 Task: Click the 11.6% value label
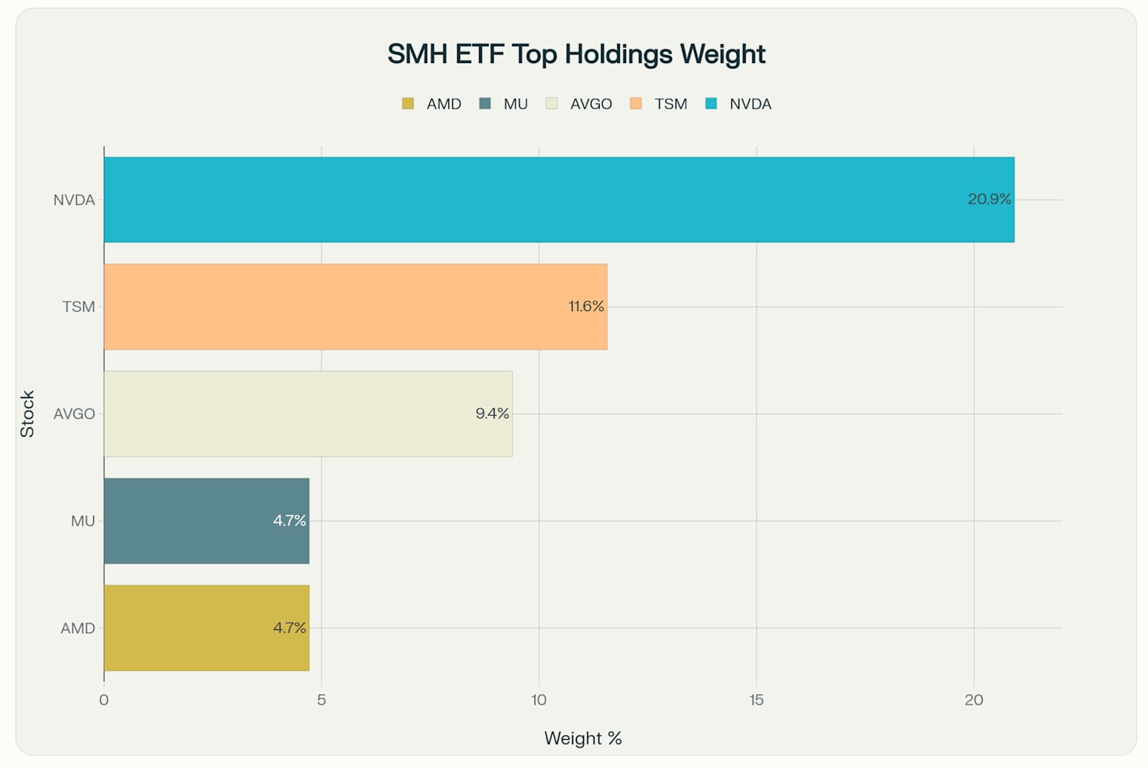pyautogui.click(x=586, y=306)
